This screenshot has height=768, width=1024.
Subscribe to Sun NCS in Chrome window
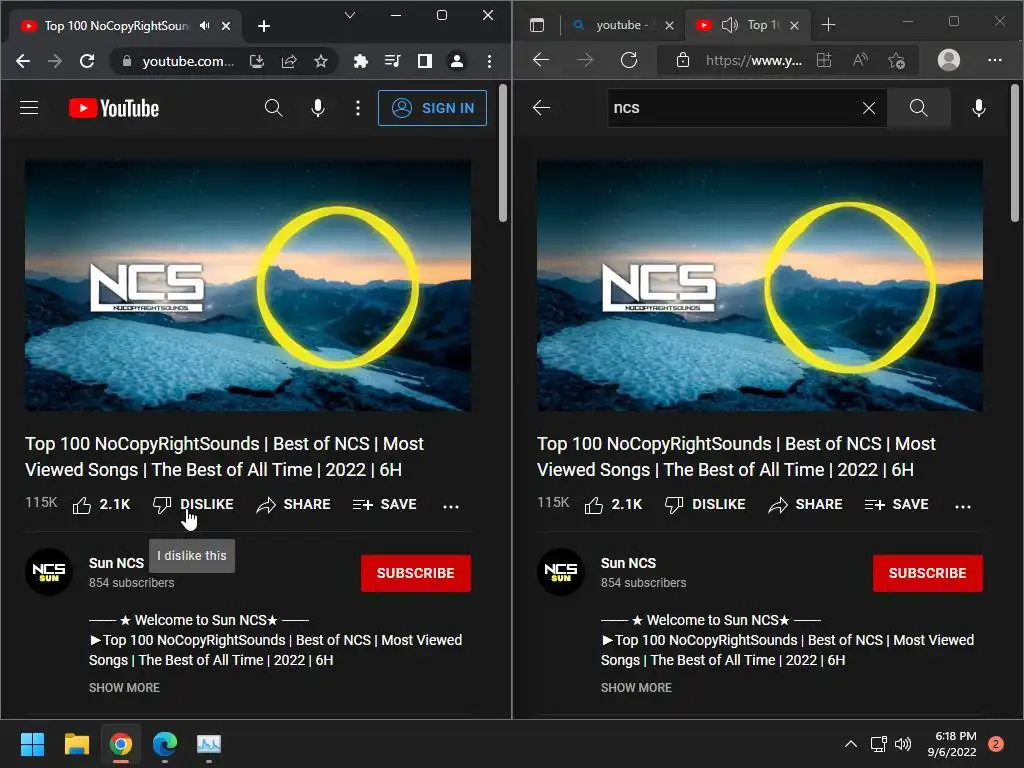pos(415,573)
